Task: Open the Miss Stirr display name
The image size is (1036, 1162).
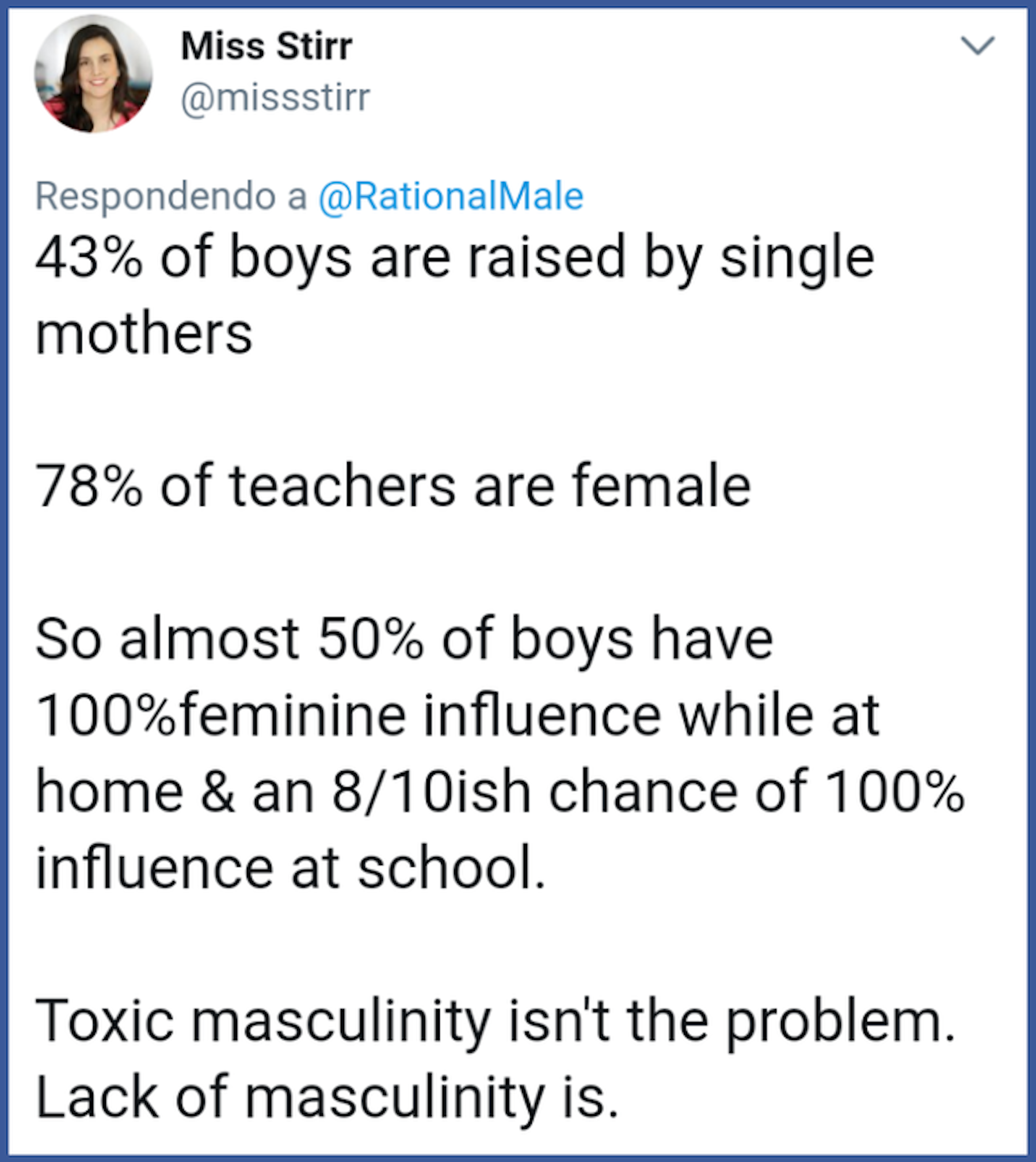Action: tap(266, 46)
